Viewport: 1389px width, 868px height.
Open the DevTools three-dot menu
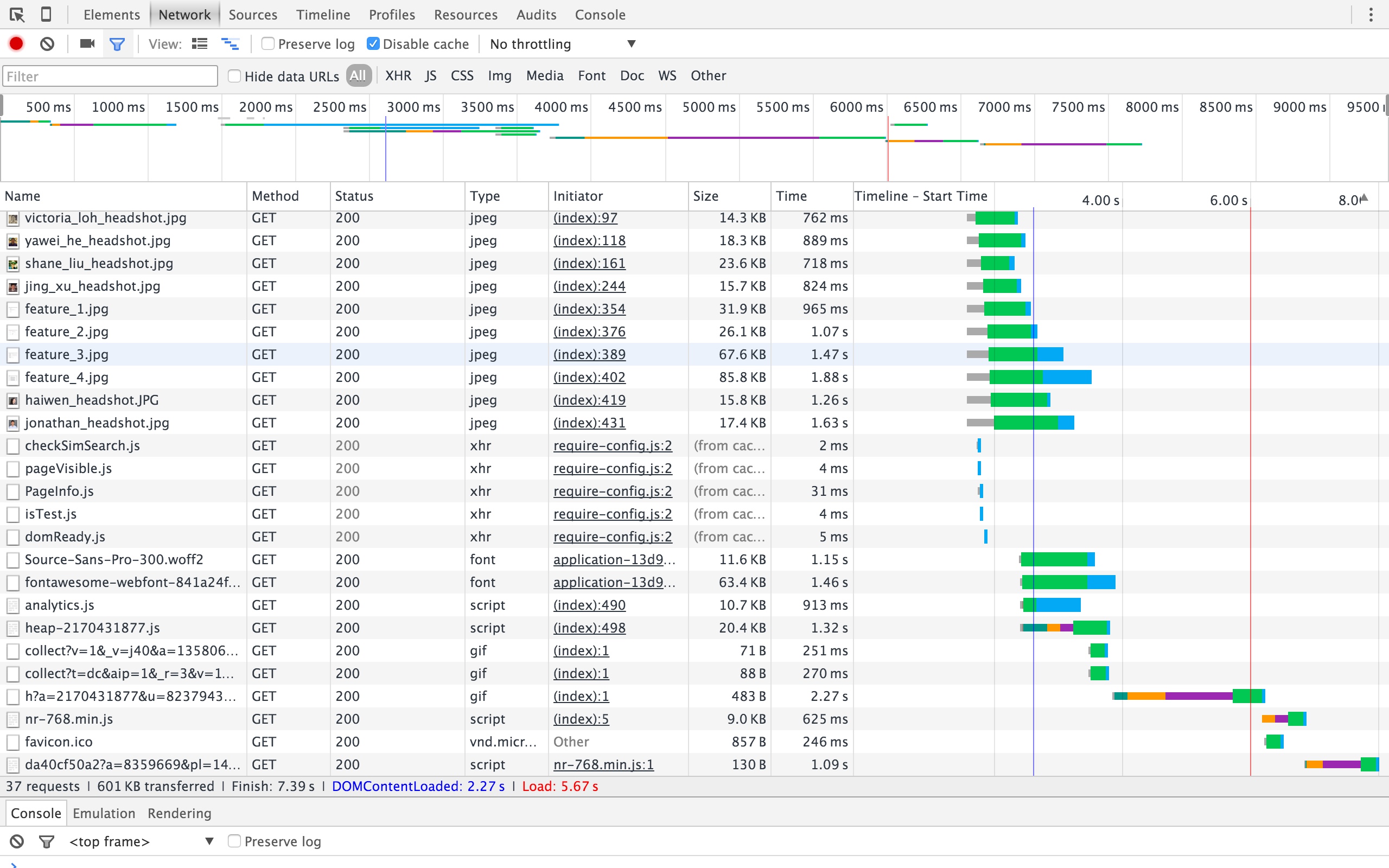tap(1371, 14)
